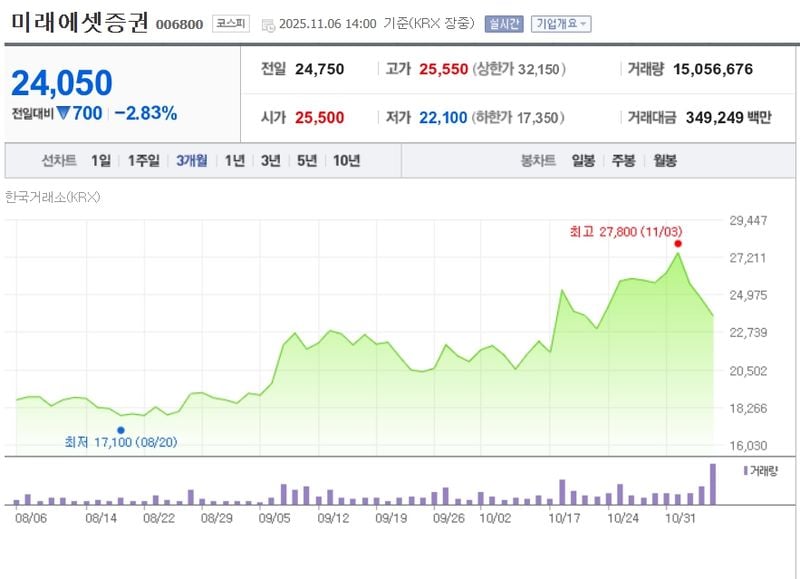Switch to the 3년 chart period
Screen dimensions: 800x579
pyautogui.click(x=270, y=161)
